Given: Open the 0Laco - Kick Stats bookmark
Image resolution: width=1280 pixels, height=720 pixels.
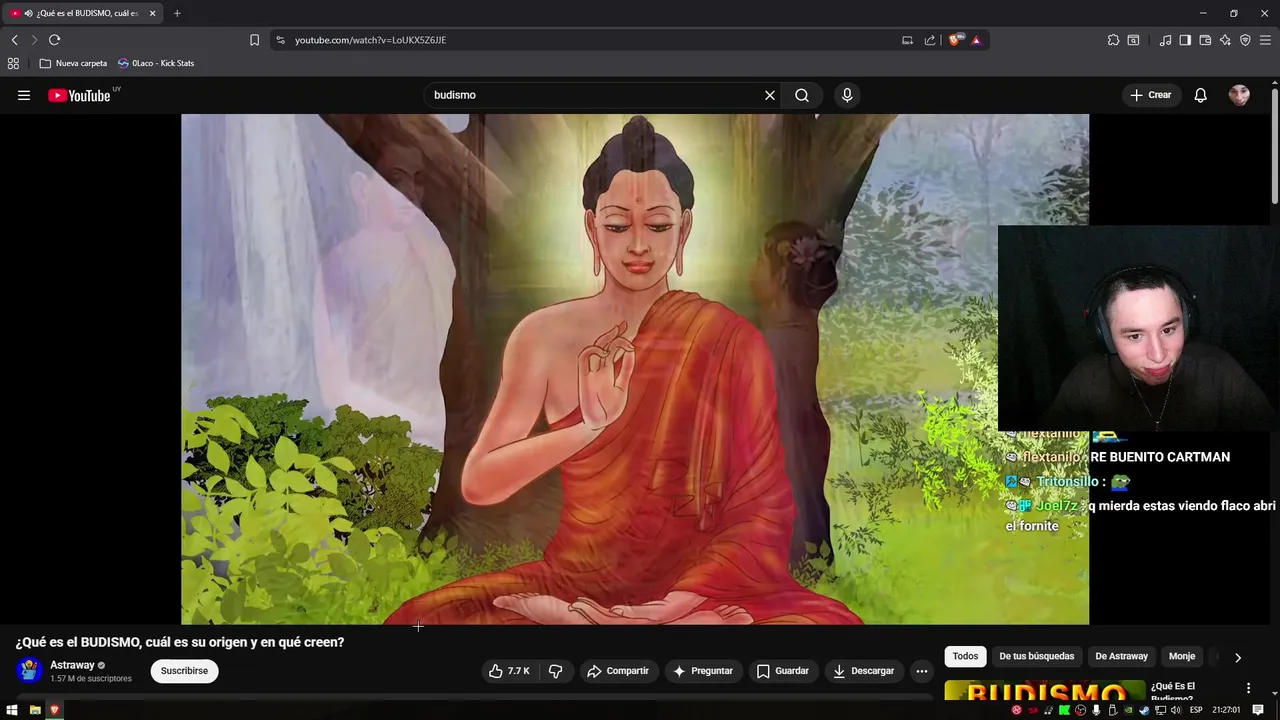Looking at the screenshot, I should [156, 63].
